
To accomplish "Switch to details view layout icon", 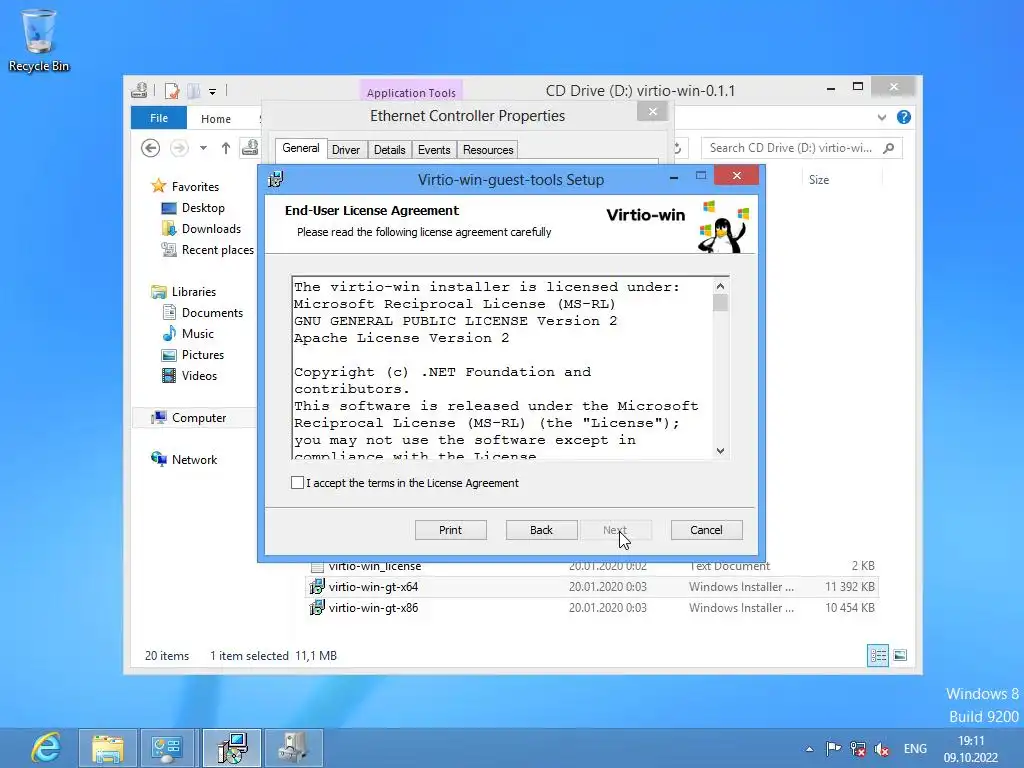I will click(x=878, y=655).
